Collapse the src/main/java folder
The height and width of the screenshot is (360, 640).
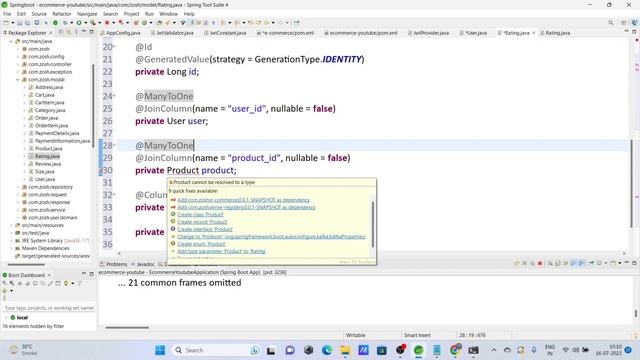pyautogui.click(x=11, y=41)
